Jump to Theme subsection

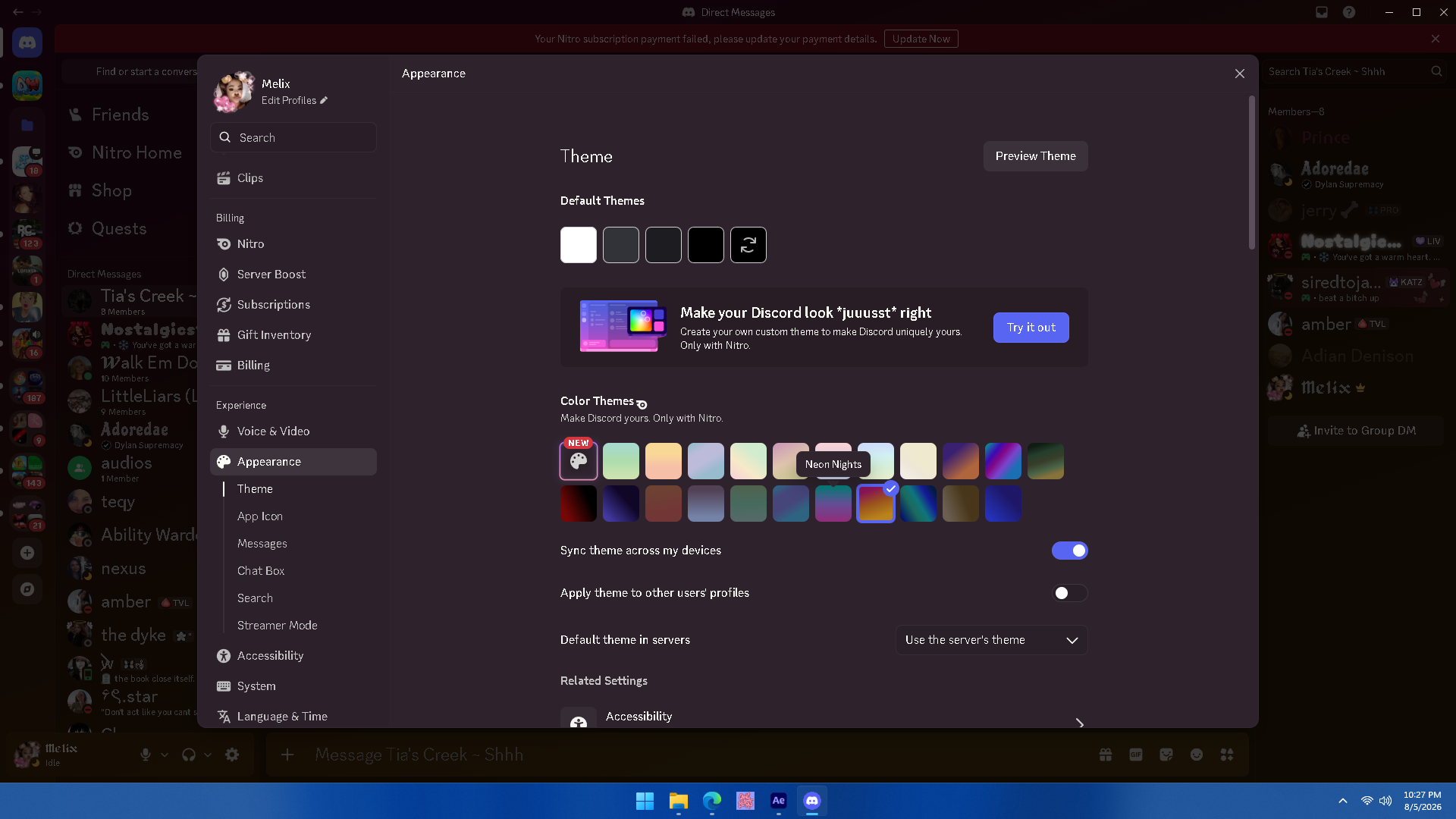[255, 489]
